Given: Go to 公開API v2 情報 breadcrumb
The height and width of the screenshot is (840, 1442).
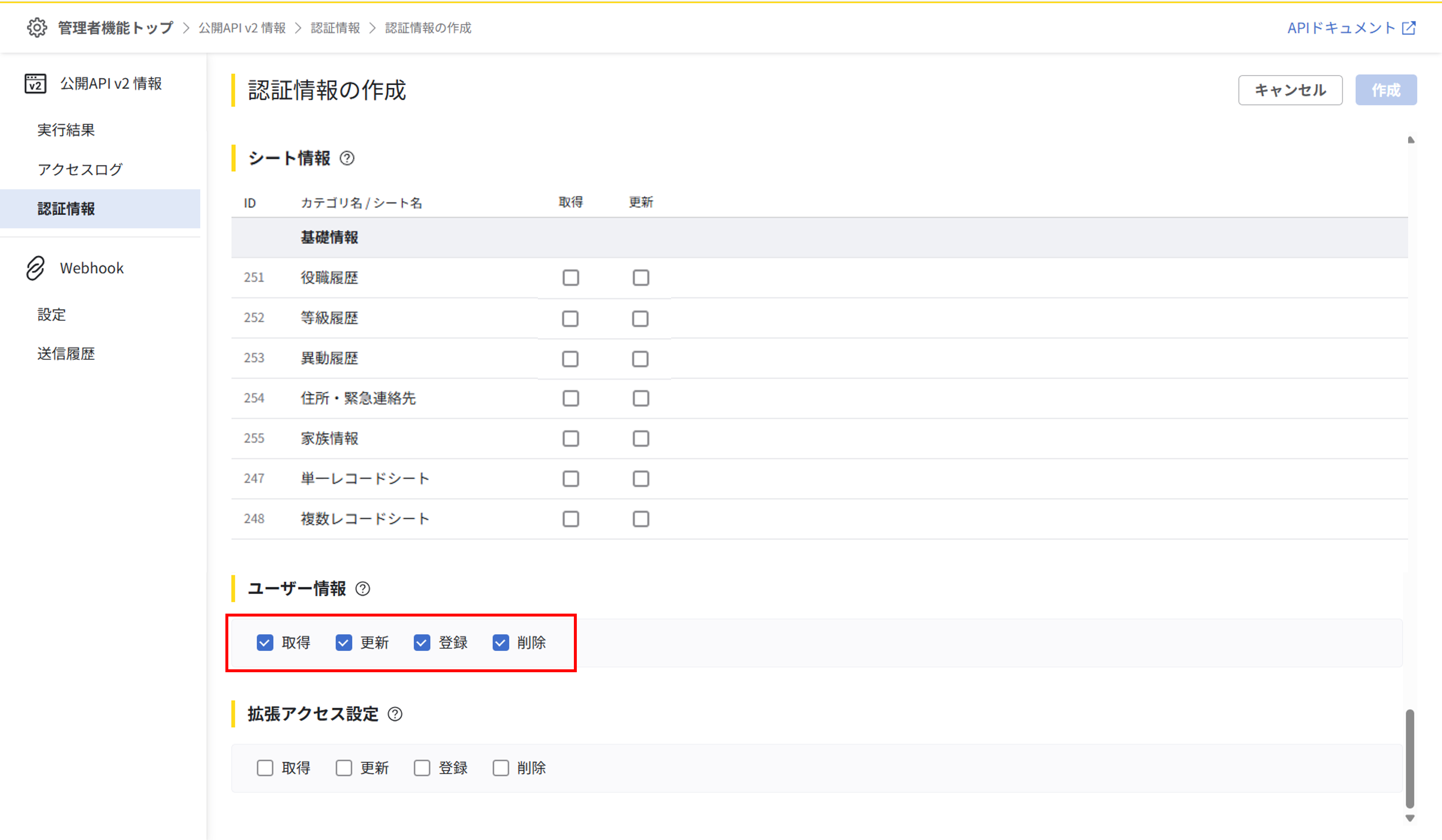Looking at the screenshot, I should coord(242,28).
